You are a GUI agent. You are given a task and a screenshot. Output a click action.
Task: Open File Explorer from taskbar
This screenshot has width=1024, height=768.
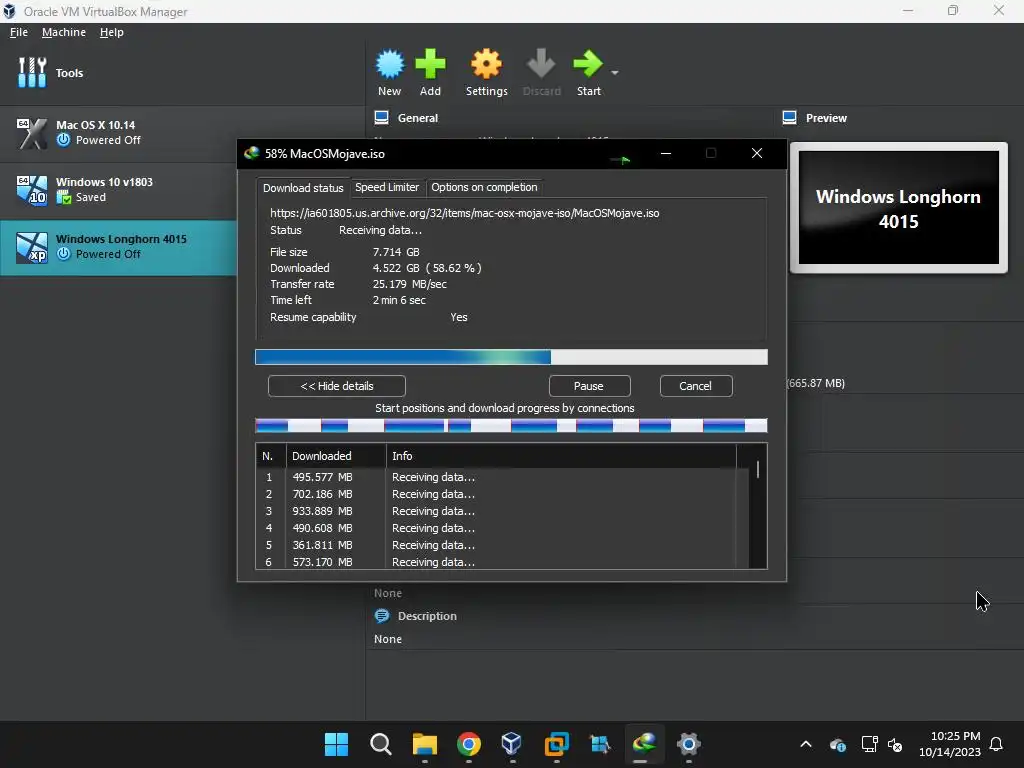pyautogui.click(x=424, y=744)
